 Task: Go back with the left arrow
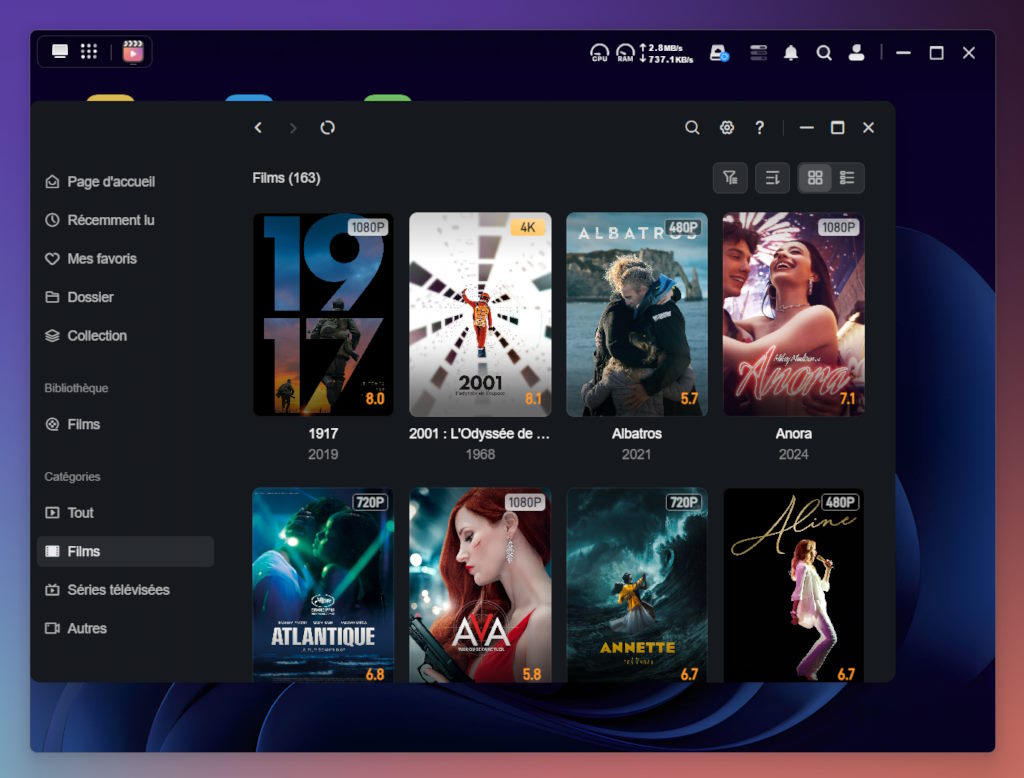[x=258, y=127]
